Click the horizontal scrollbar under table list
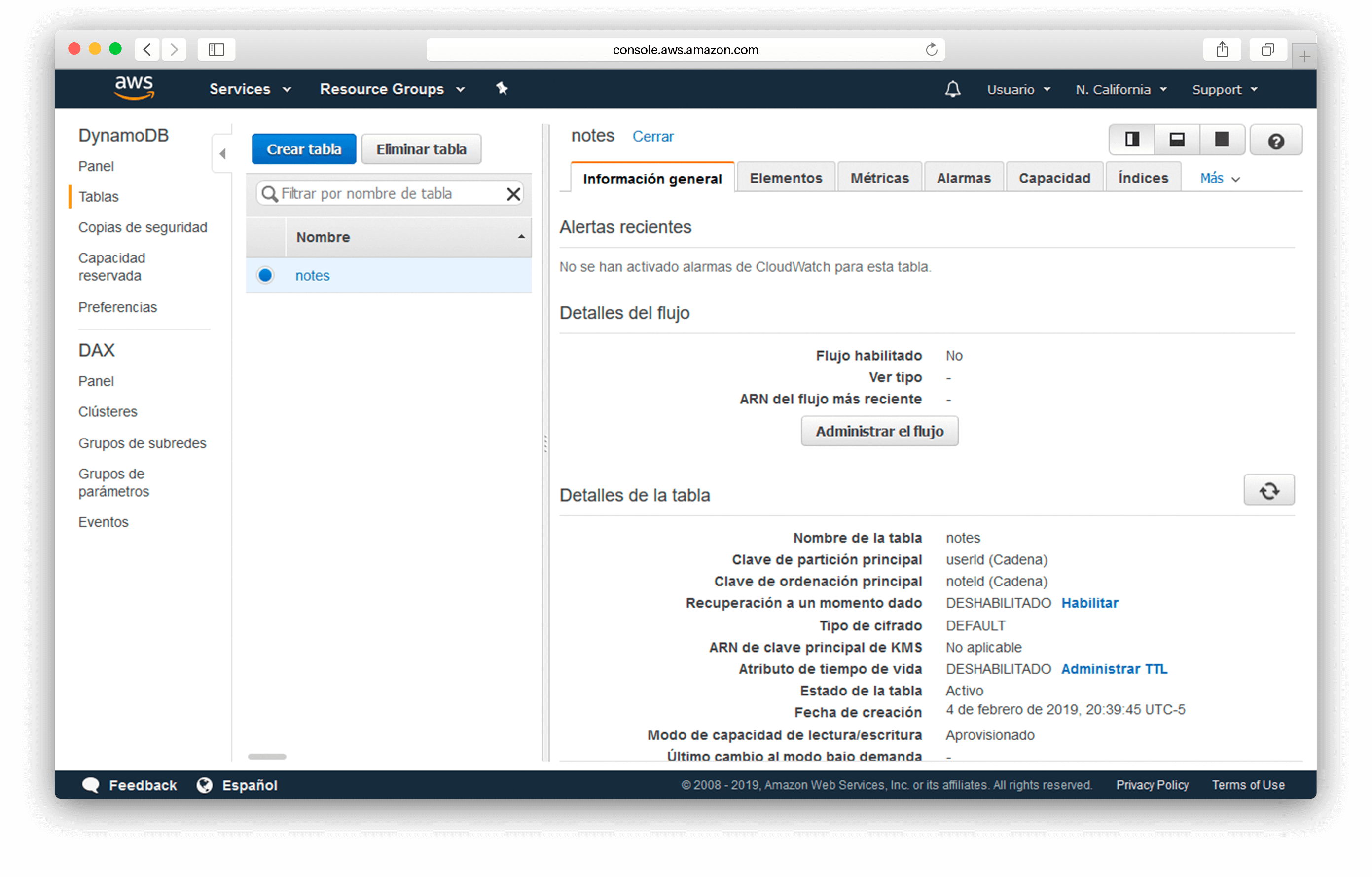This screenshot has height=877, width=1372. point(267,757)
